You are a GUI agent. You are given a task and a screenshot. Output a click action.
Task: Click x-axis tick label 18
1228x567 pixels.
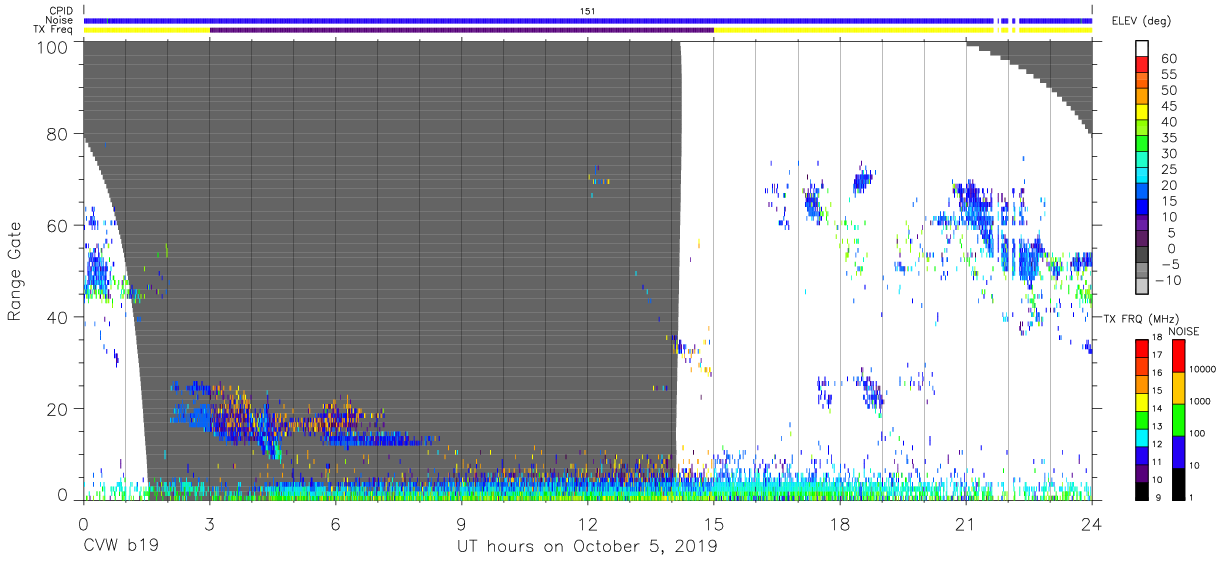click(840, 522)
